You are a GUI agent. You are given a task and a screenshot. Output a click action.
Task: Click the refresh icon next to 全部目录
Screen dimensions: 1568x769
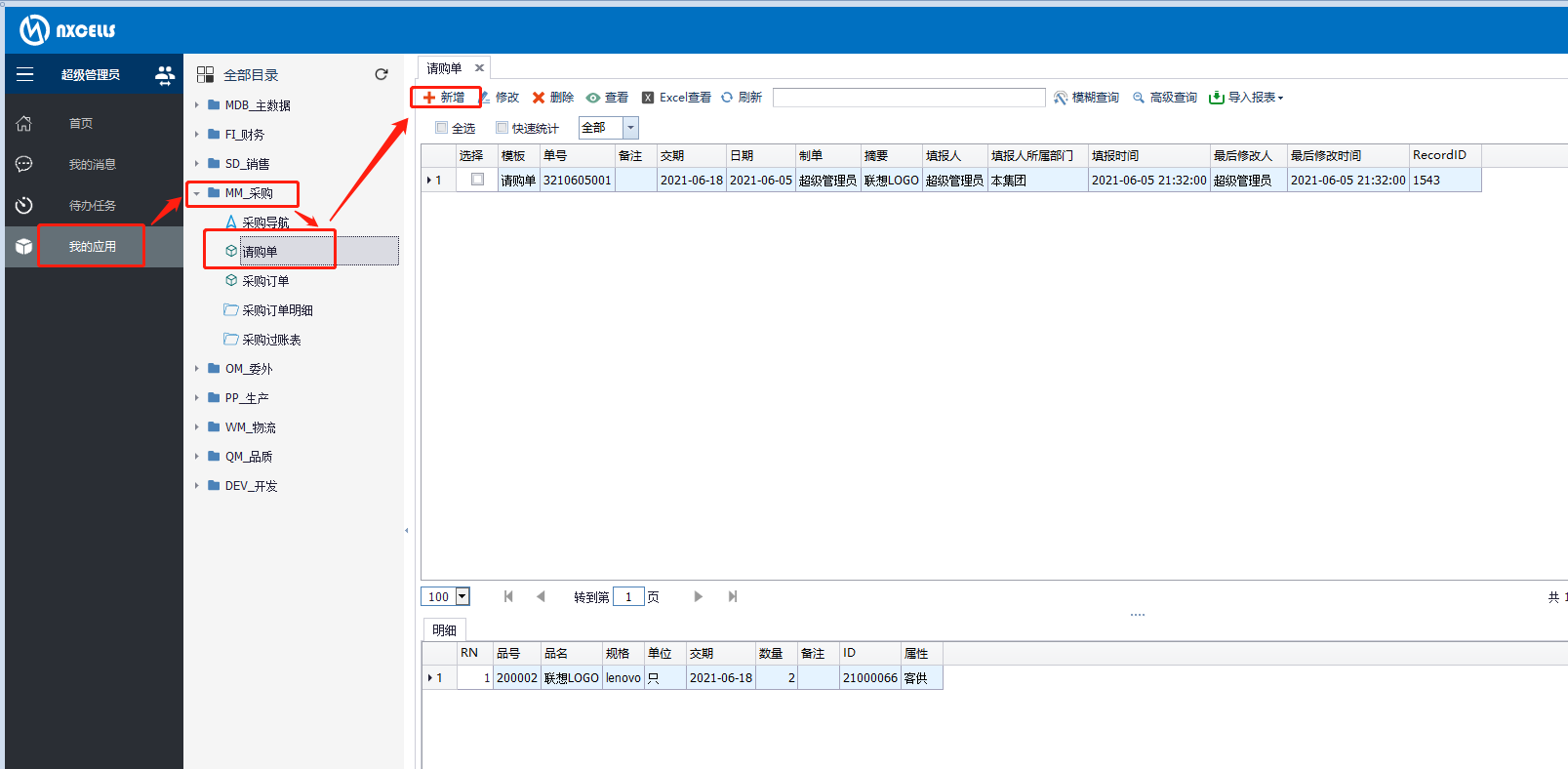[x=382, y=74]
